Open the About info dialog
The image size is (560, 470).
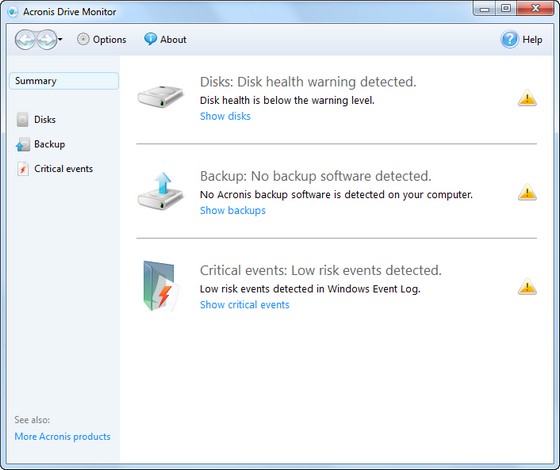click(165, 39)
